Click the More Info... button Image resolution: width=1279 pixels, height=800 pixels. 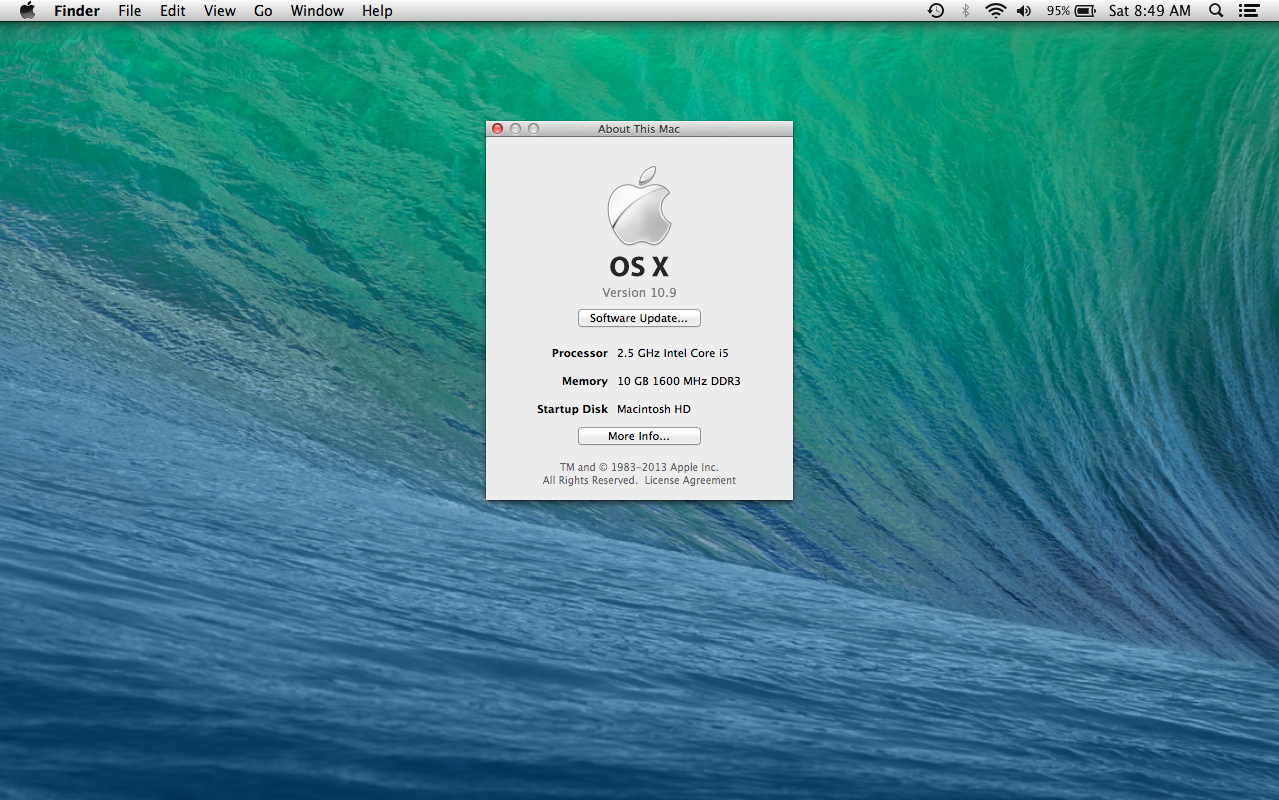pos(639,436)
